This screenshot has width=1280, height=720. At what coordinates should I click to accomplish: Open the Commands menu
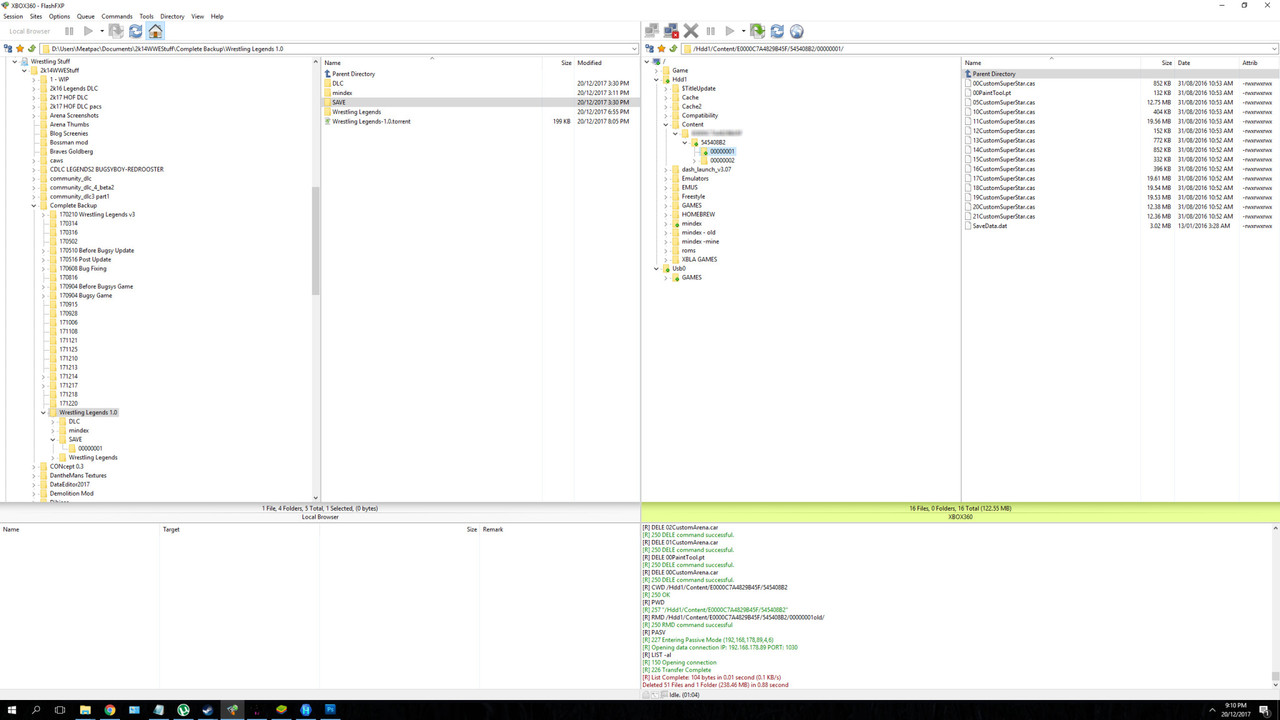pyautogui.click(x=117, y=16)
